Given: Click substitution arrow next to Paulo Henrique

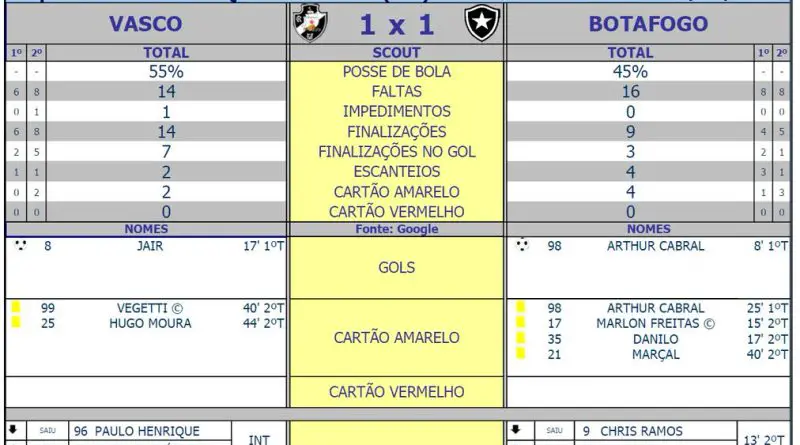Looking at the screenshot, I should 14,430.
